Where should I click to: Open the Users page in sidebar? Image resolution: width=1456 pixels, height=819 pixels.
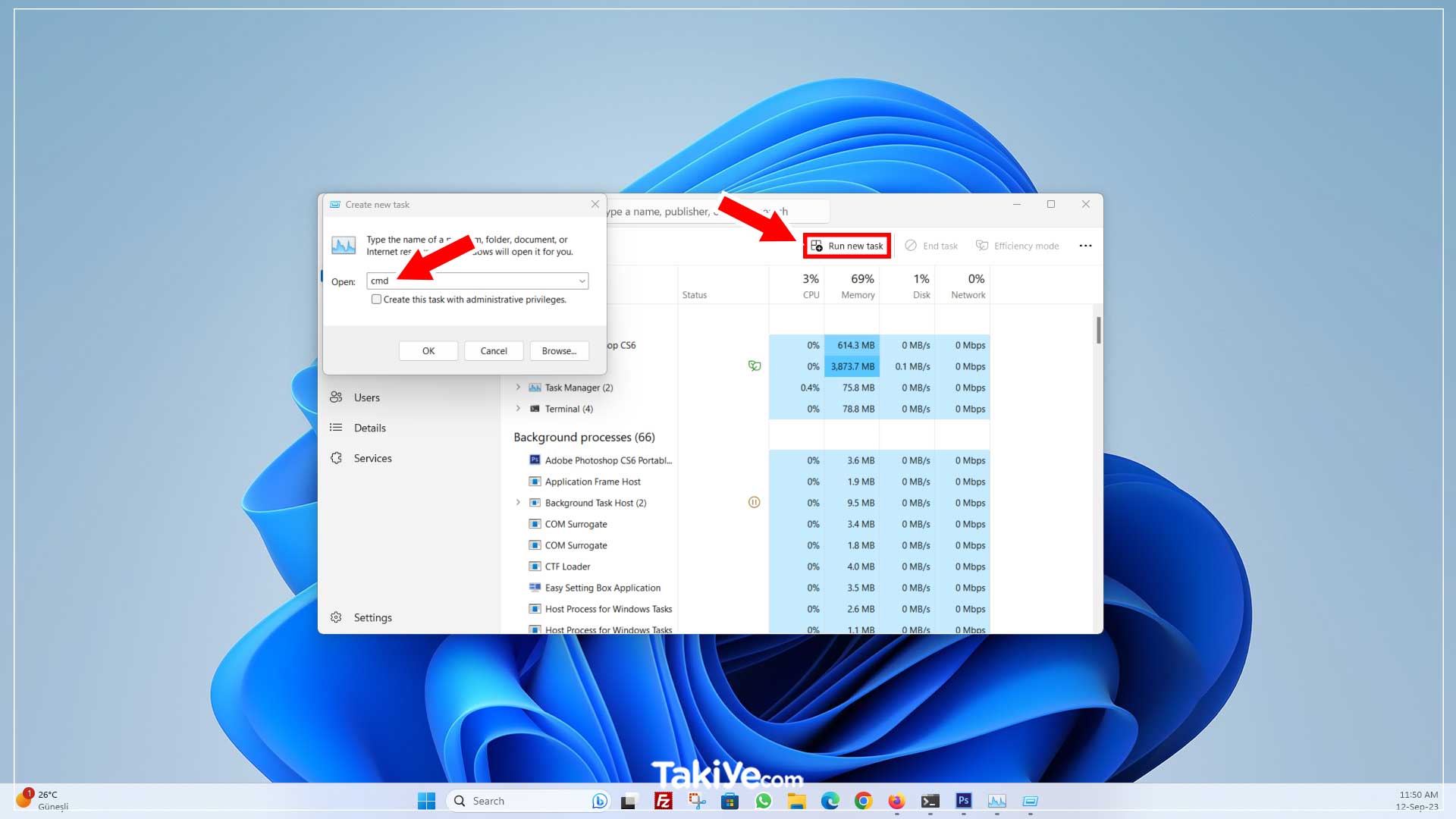366,397
